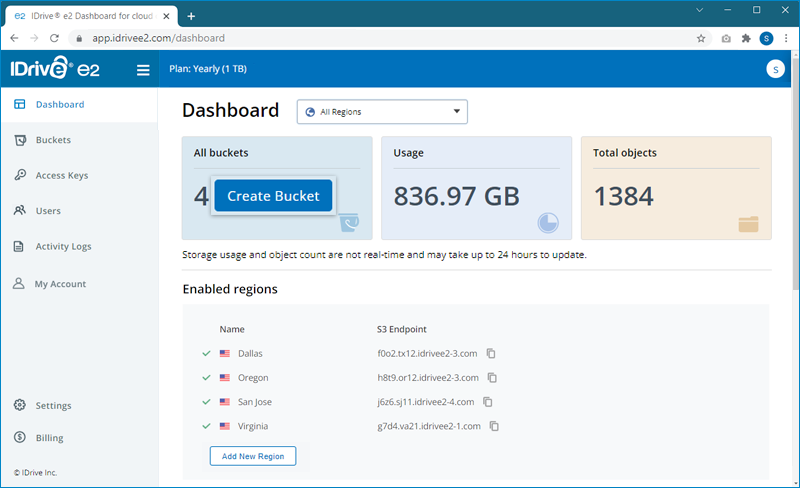Image resolution: width=800 pixels, height=488 pixels.
Task: Click the Oregon region name
Action: 253,378
